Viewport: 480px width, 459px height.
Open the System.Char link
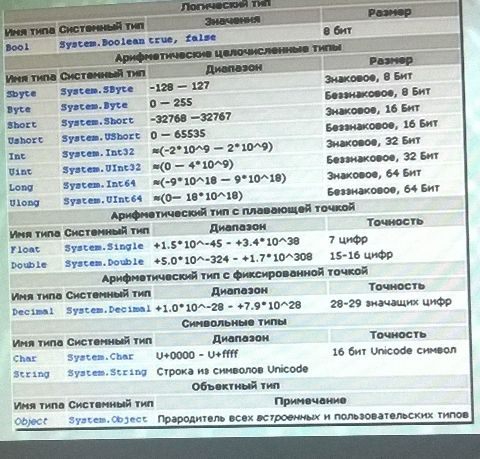[100, 357]
